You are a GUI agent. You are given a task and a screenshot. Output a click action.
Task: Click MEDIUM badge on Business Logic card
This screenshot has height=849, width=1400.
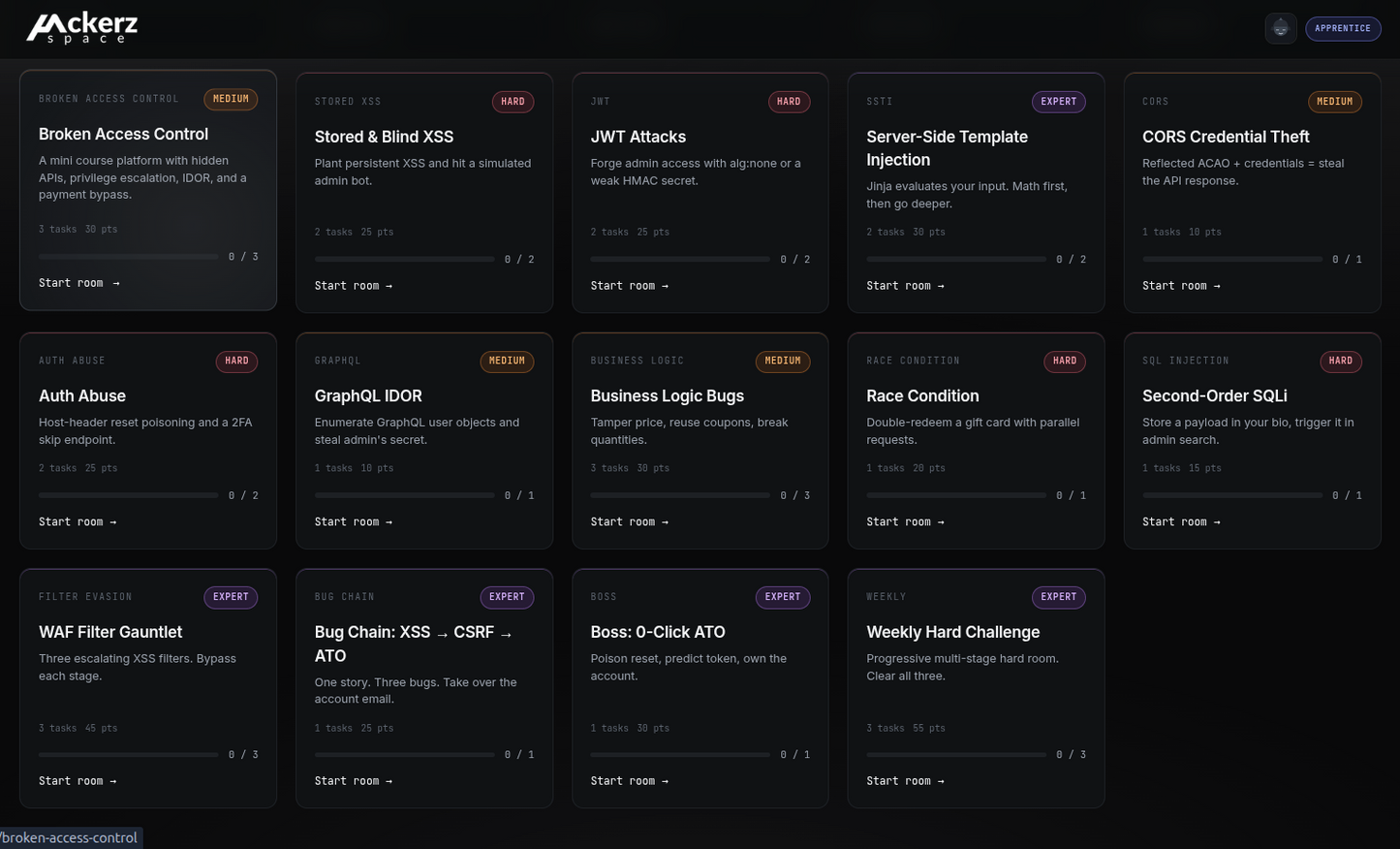pos(783,361)
